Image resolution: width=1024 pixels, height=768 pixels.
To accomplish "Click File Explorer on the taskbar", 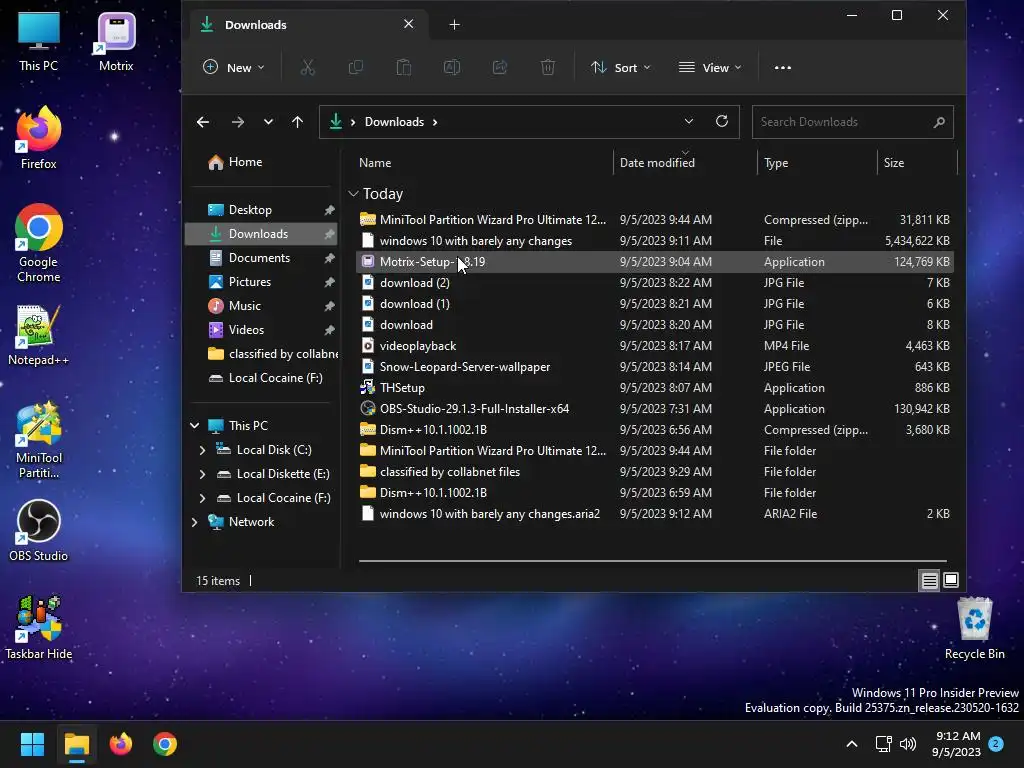I will click(76, 744).
